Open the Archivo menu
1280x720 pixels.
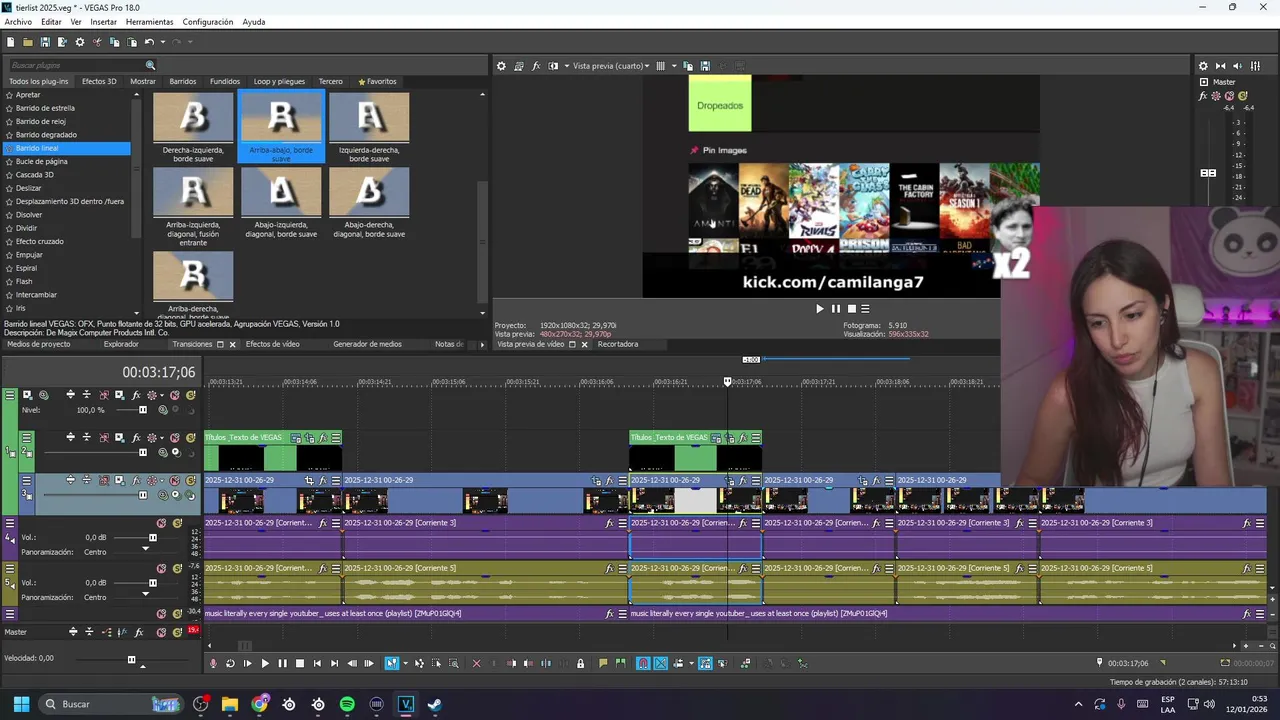(18, 22)
